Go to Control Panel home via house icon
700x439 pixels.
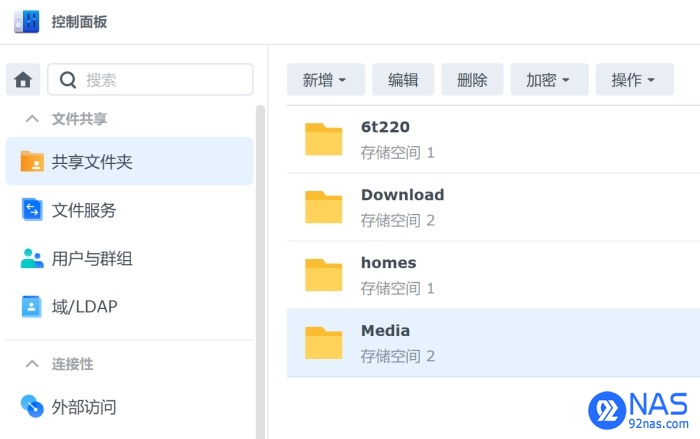pyautogui.click(x=23, y=80)
